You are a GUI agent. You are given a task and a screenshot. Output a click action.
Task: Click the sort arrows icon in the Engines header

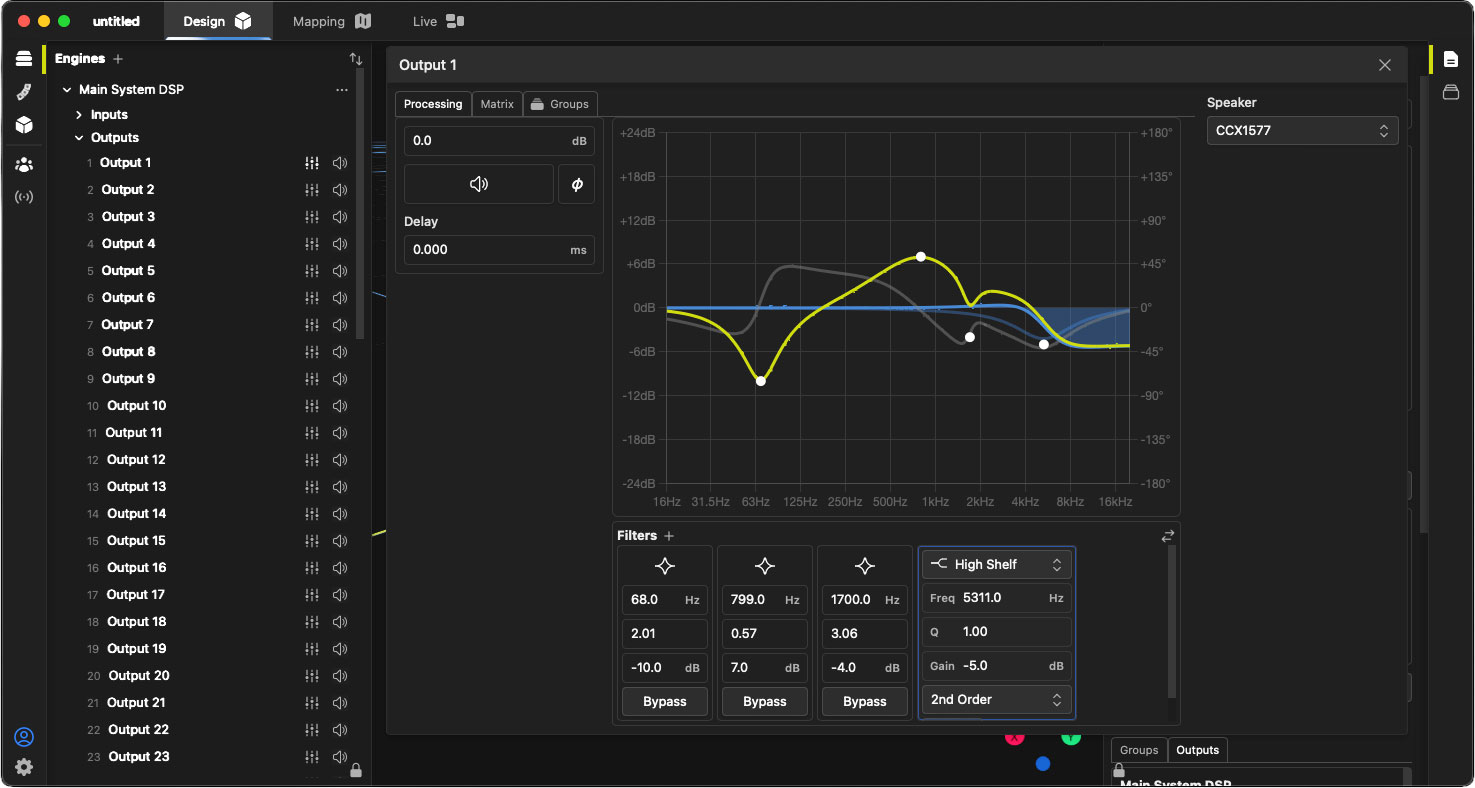pos(356,59)
